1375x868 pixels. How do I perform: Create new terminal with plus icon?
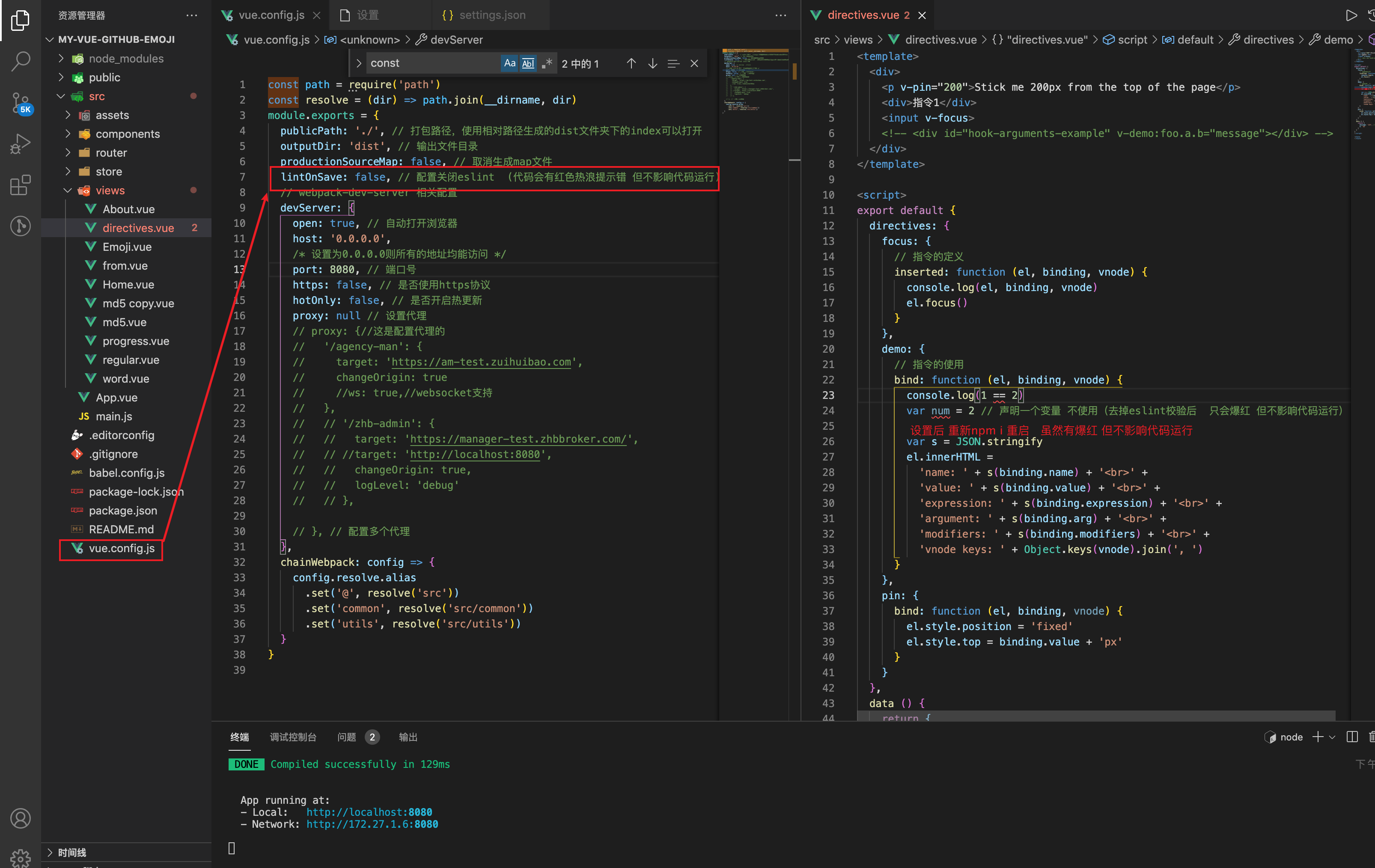(1317, 737)
